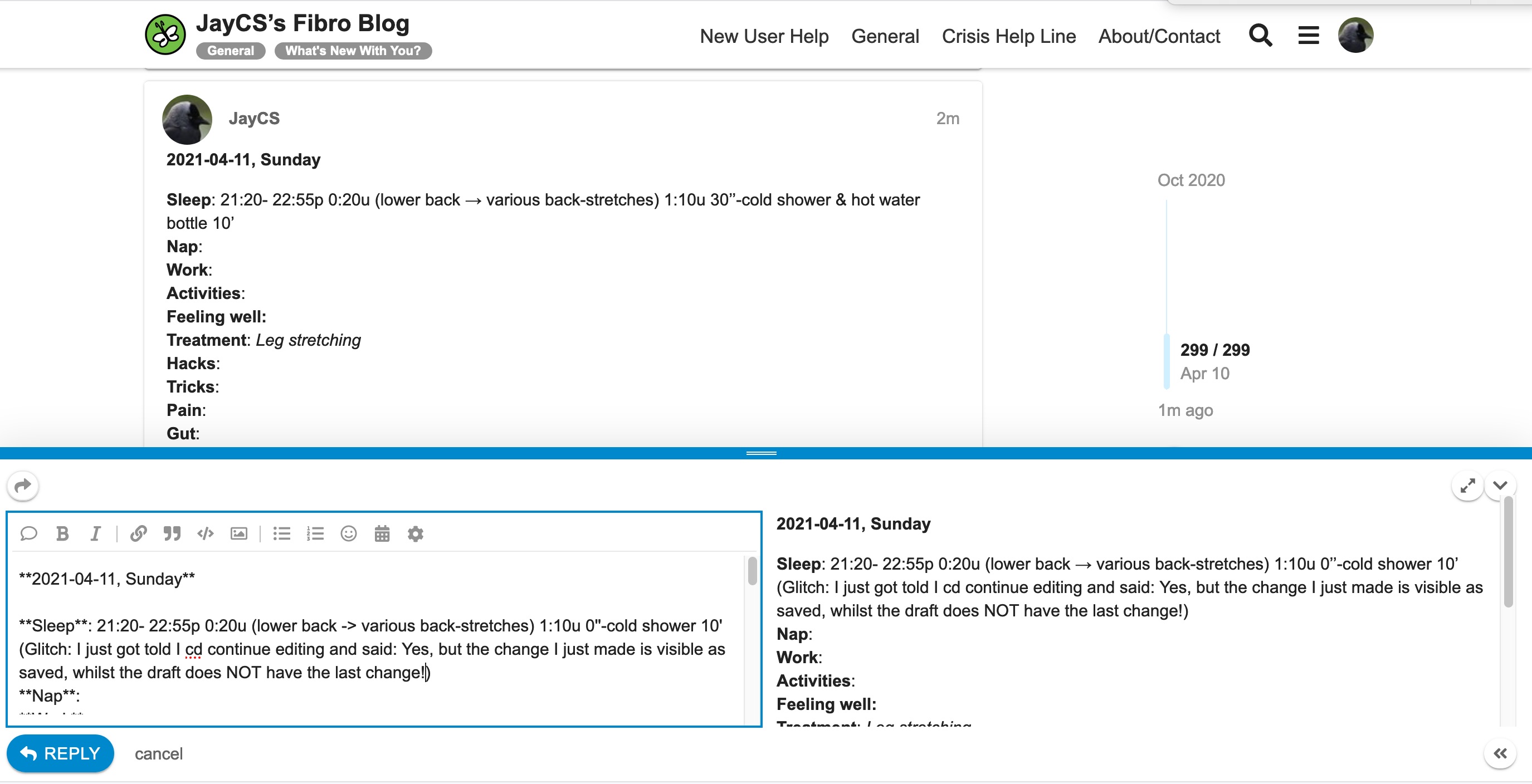Toggle Bold formatting in composer
This screenshot has width=1532, height=784.
62,533
